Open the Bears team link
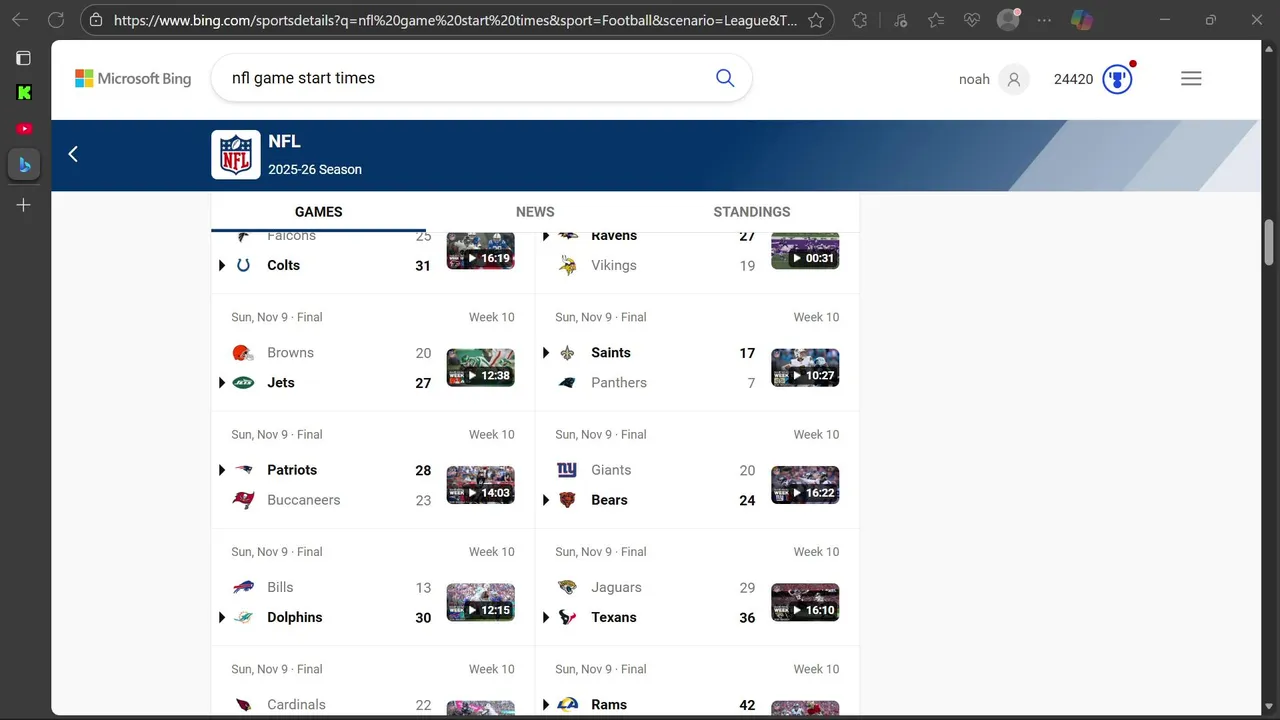This screenshot has height=720, width=1280. 609,500
